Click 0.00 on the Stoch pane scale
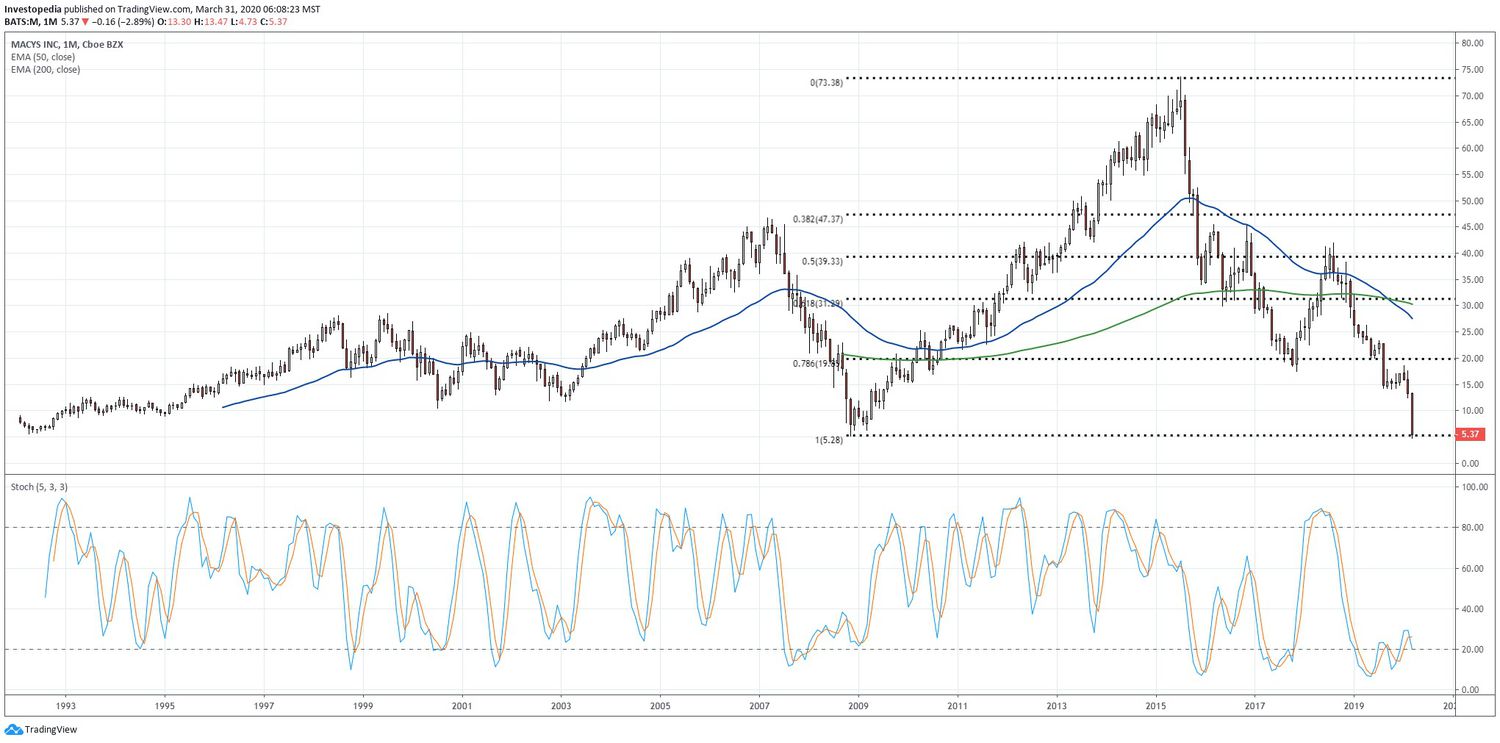Viewport: 1500px width, 743px height. [x=1470, y=690]
